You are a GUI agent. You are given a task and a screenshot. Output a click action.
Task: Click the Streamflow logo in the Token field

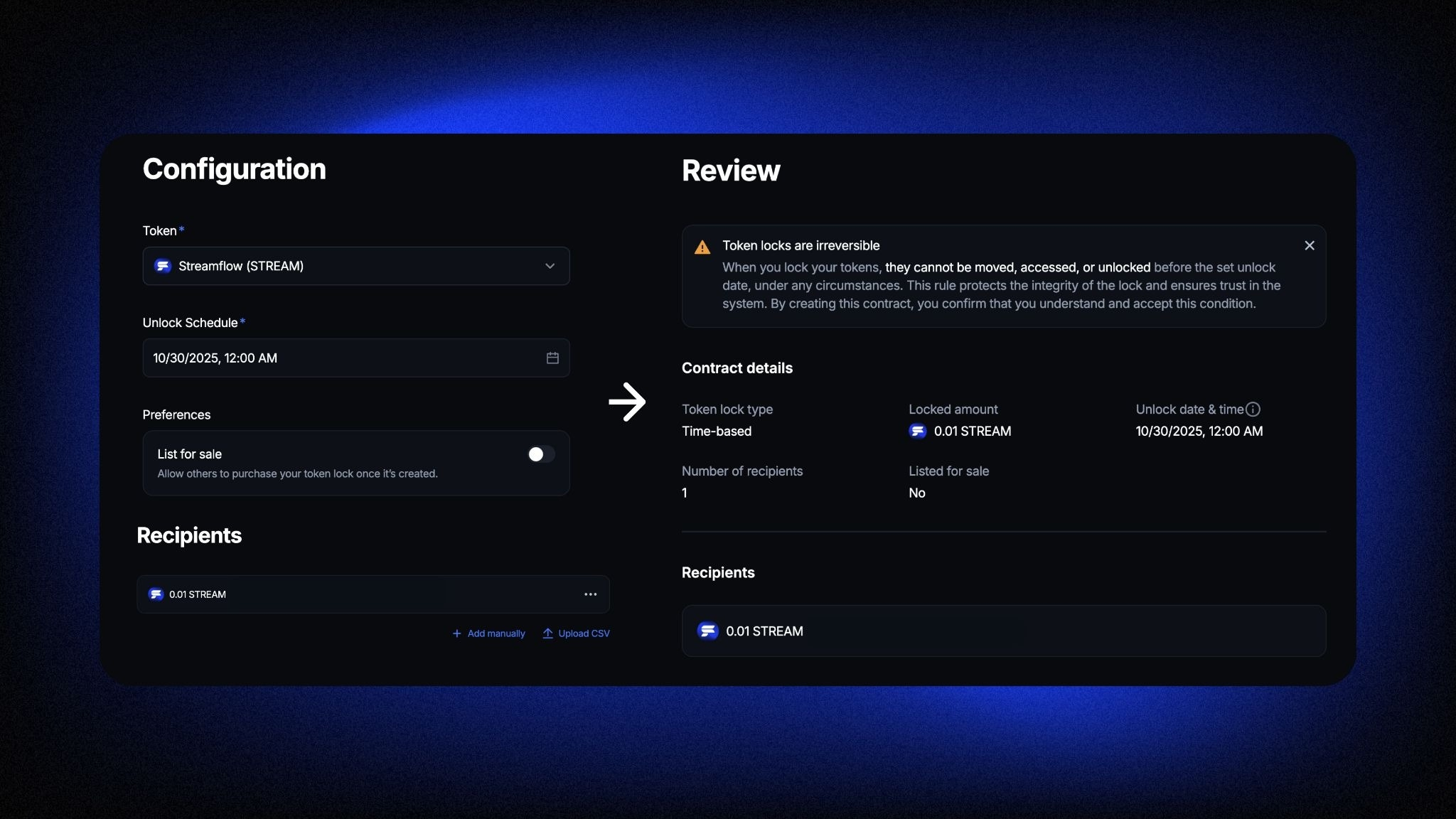(163, 266)
